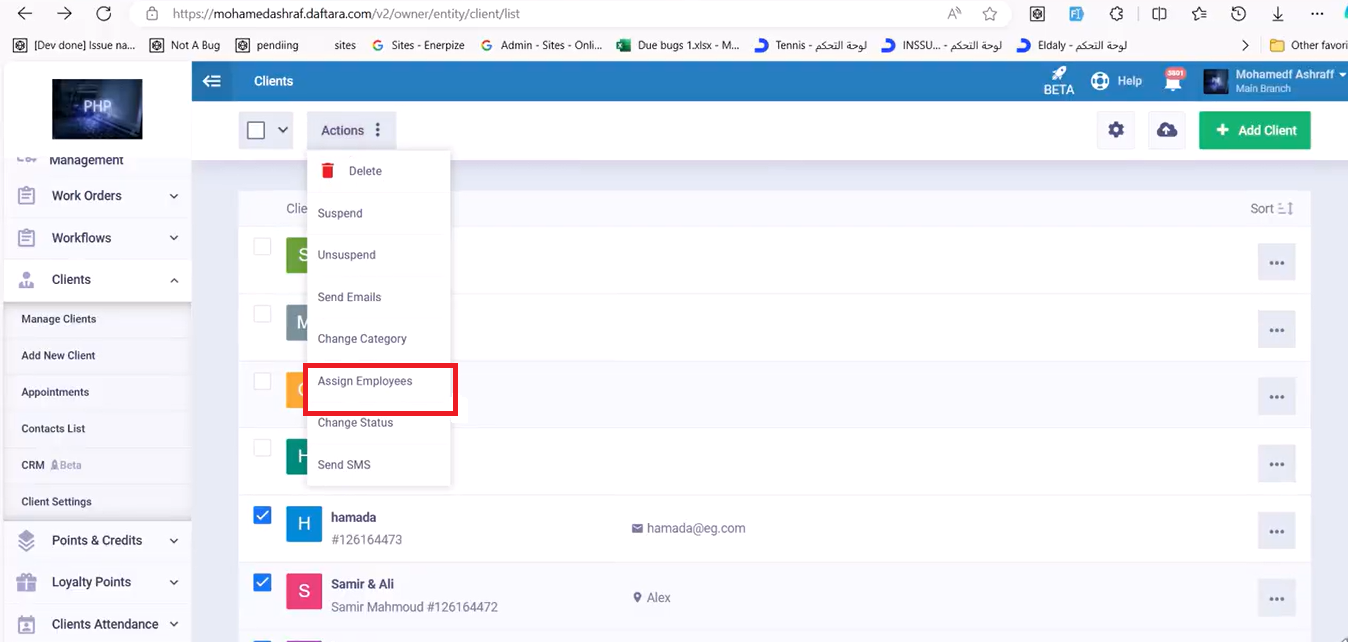Uncheck the hamada client checkbox
The image size is (1348, 642).
click(262, 515)
